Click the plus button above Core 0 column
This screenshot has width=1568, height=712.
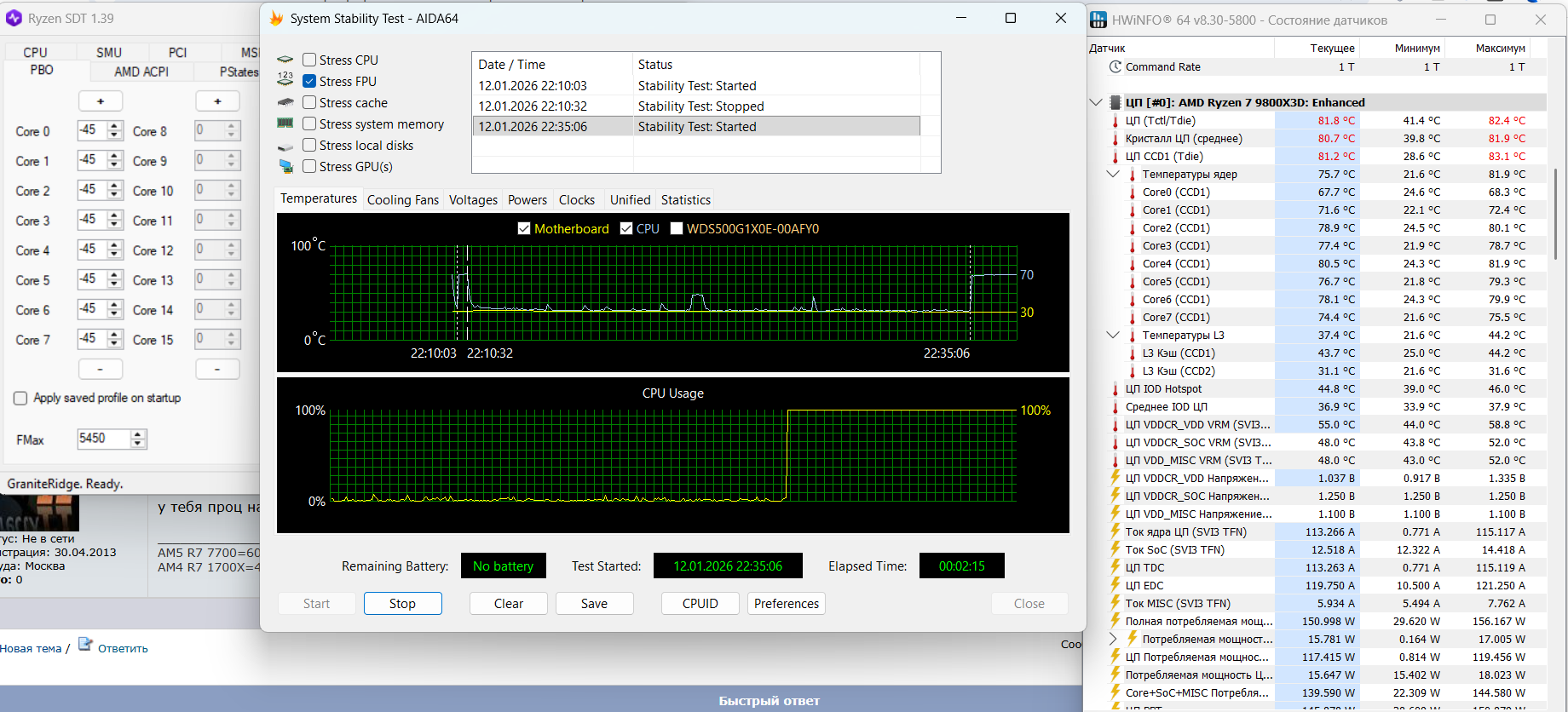tap(101, 101)
